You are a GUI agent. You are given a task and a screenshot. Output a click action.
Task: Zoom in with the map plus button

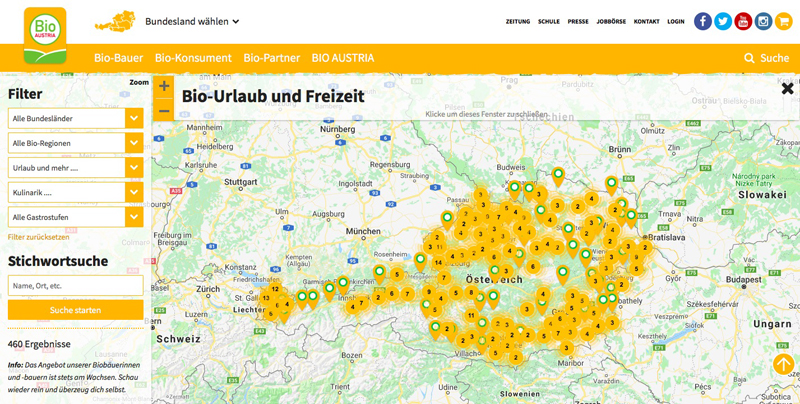tap(164, 86)
